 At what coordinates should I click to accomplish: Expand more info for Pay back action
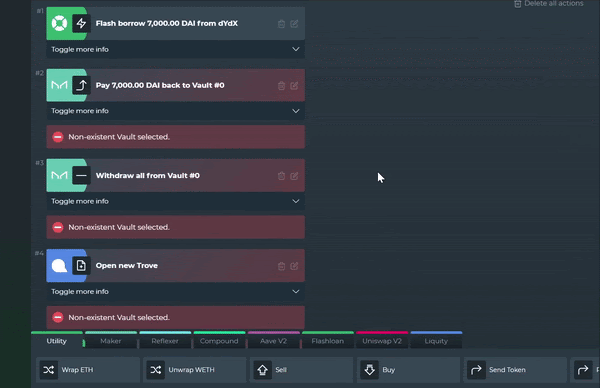tap(176, 111)
